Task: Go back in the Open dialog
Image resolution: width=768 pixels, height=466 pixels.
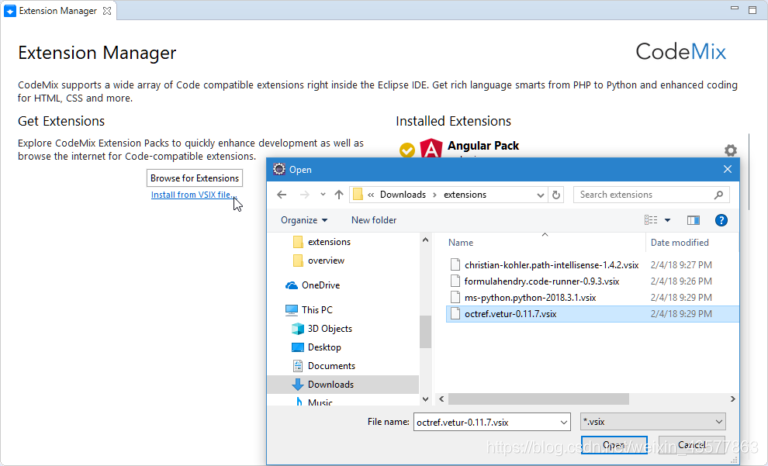Action: click(282, 195)
